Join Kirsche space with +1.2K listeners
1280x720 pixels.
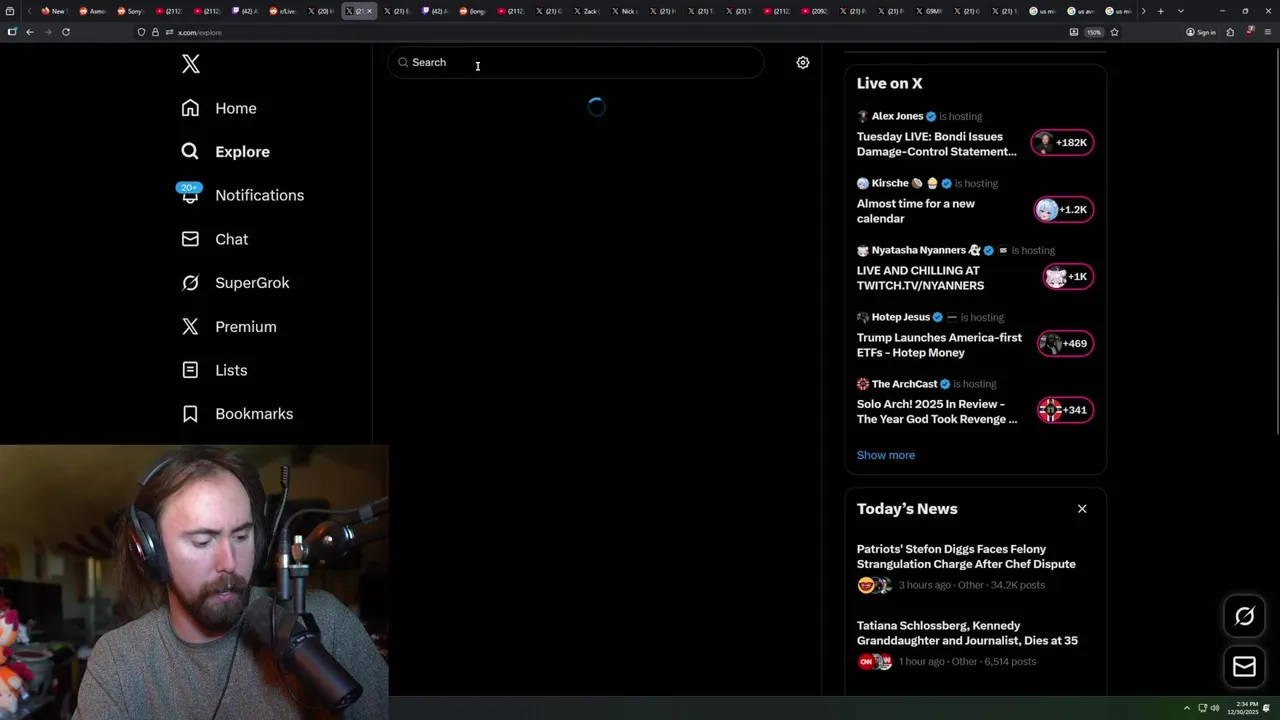click(x=1064, y=210)
